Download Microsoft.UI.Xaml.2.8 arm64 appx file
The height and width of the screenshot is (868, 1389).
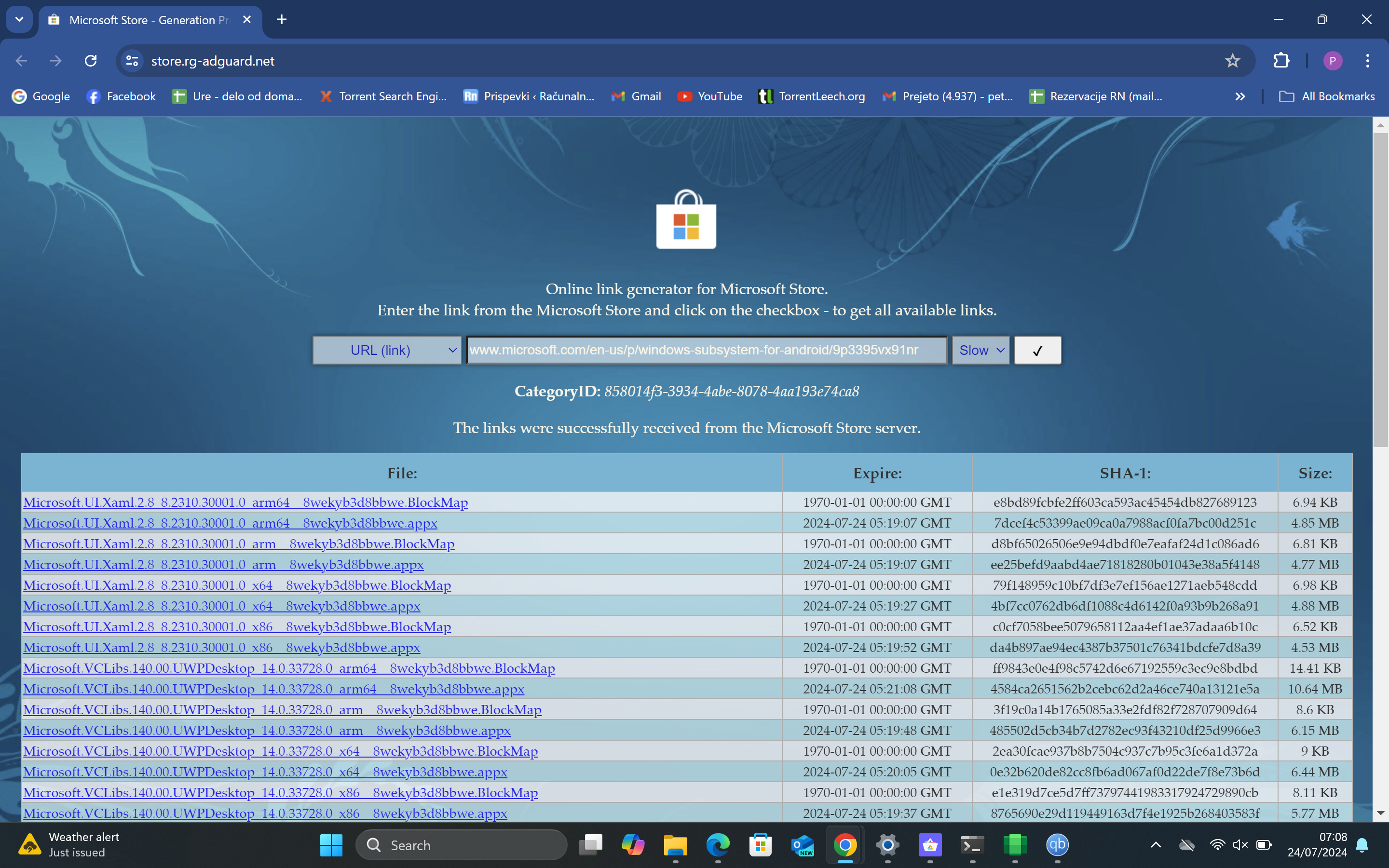pyautogui.click(x=230, y=523)
